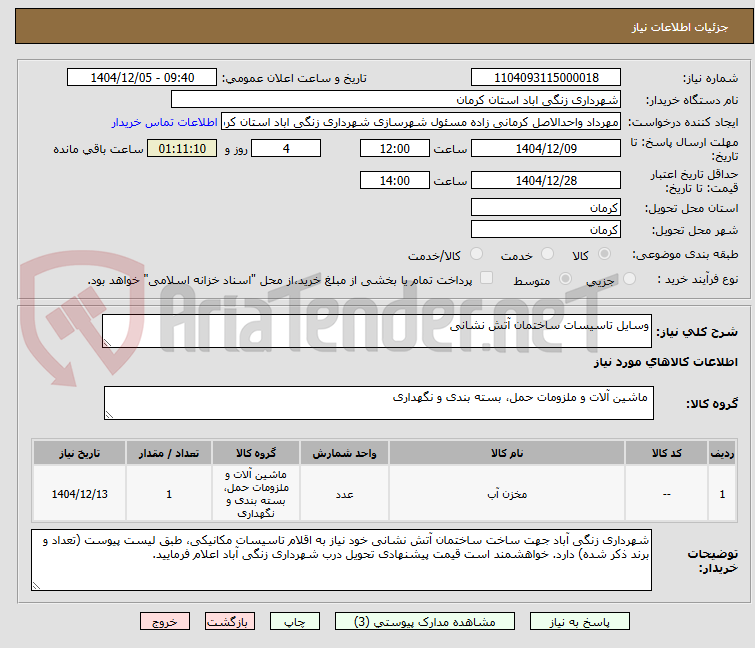The width and height of the screenshot is (755, 648).
Task: Click the response deadline date 1404/12/09
Action: coord(546,148)
